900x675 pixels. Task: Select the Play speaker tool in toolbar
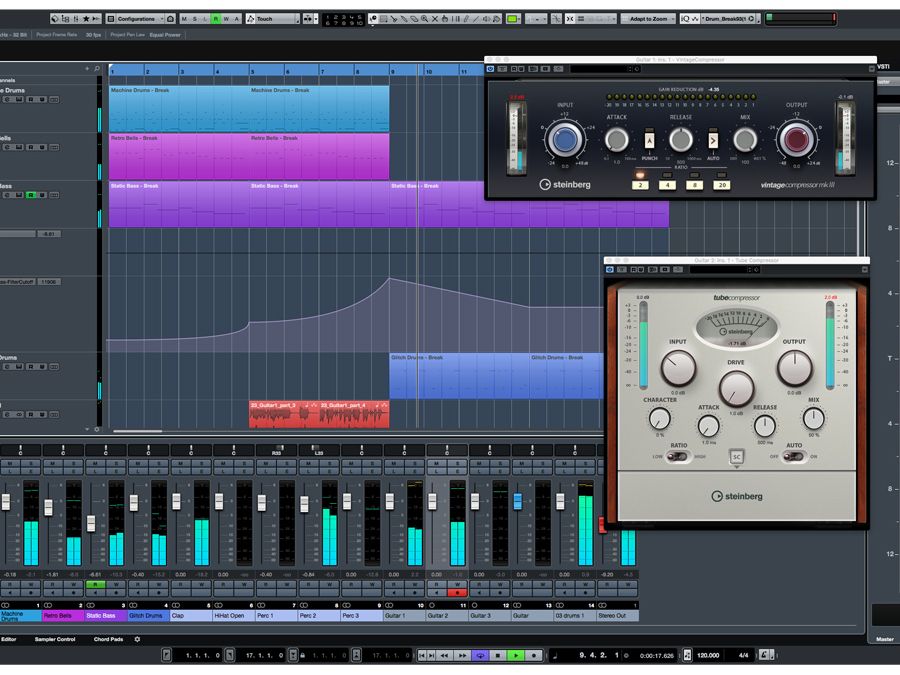pos(486,19)
